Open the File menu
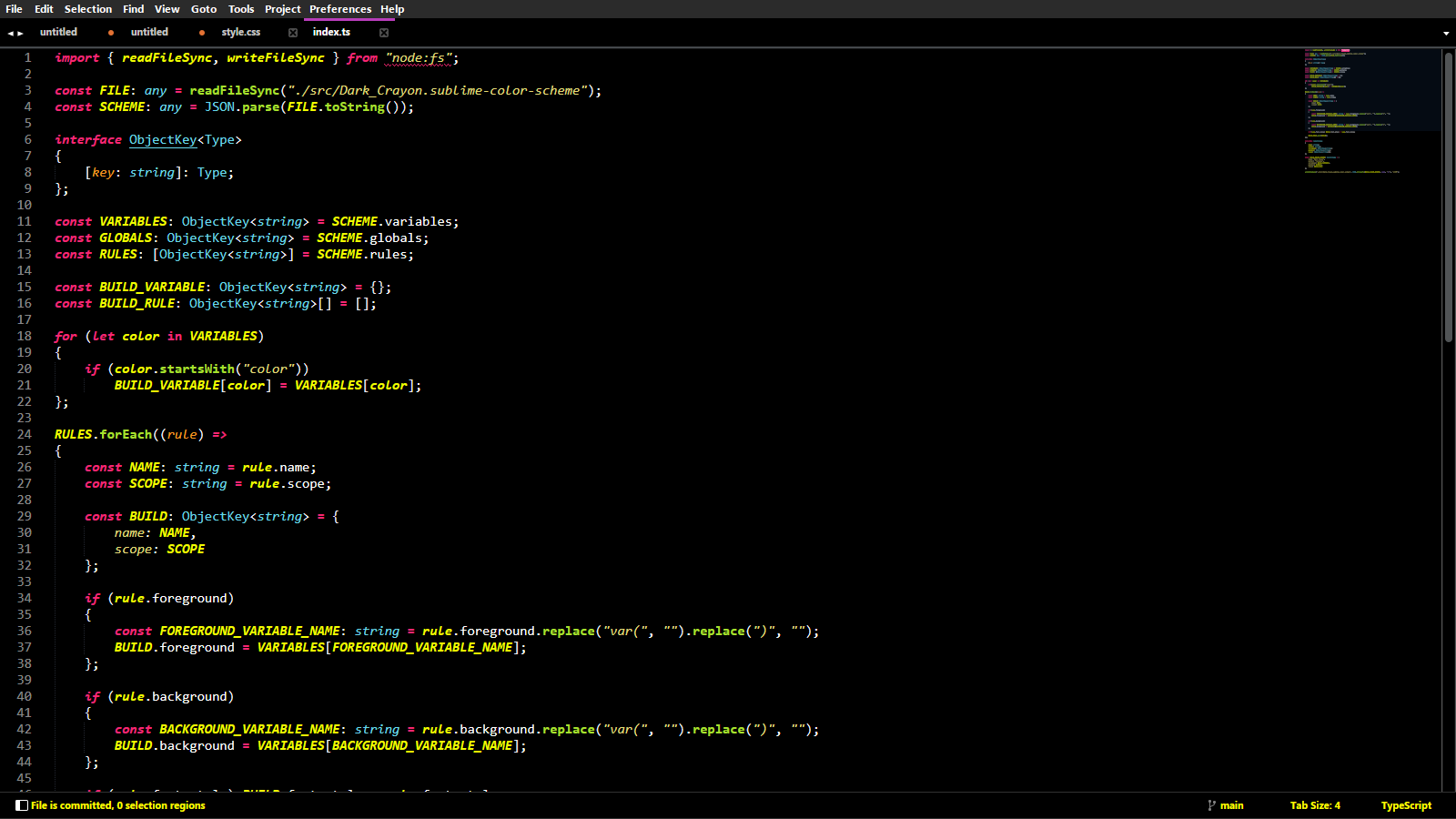1456x819 pixels. tap(14, 9)
